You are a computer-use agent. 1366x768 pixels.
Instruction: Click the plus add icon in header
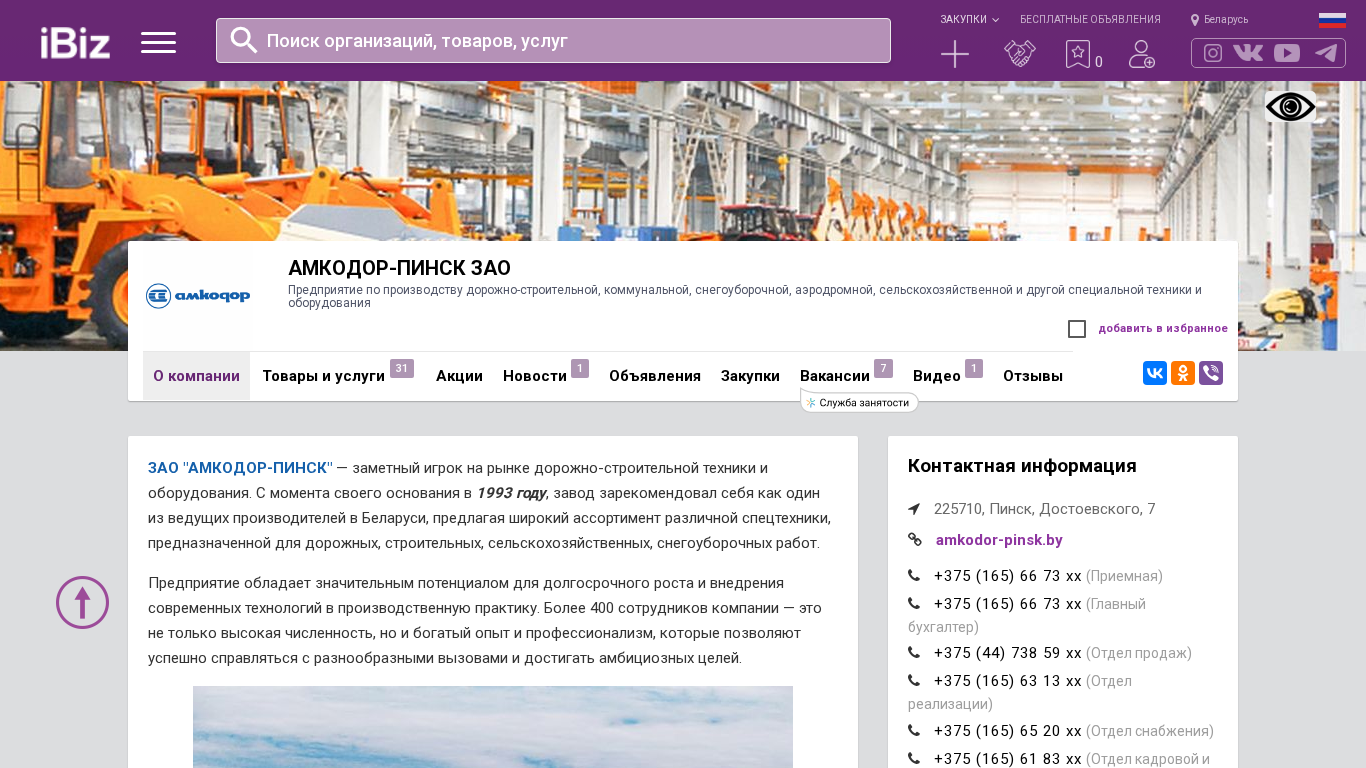955,54
